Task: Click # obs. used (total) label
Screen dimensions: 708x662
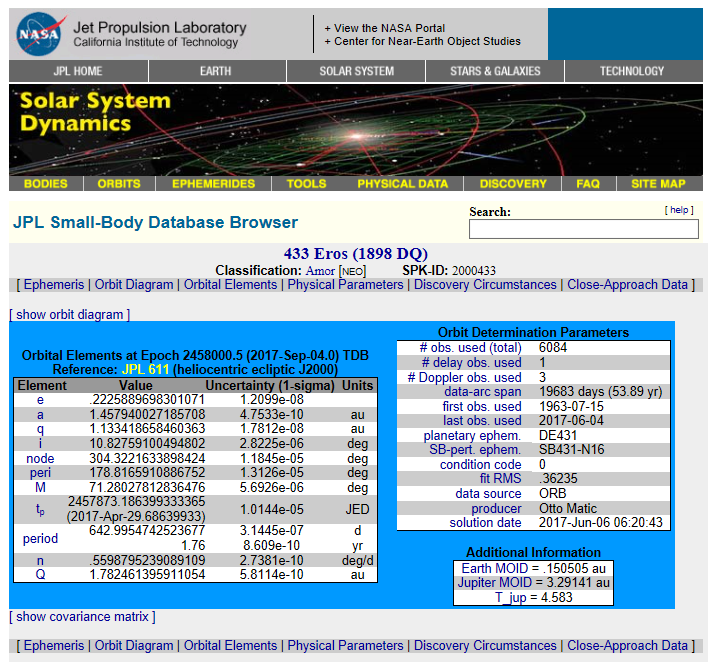Action: point(470,348)
